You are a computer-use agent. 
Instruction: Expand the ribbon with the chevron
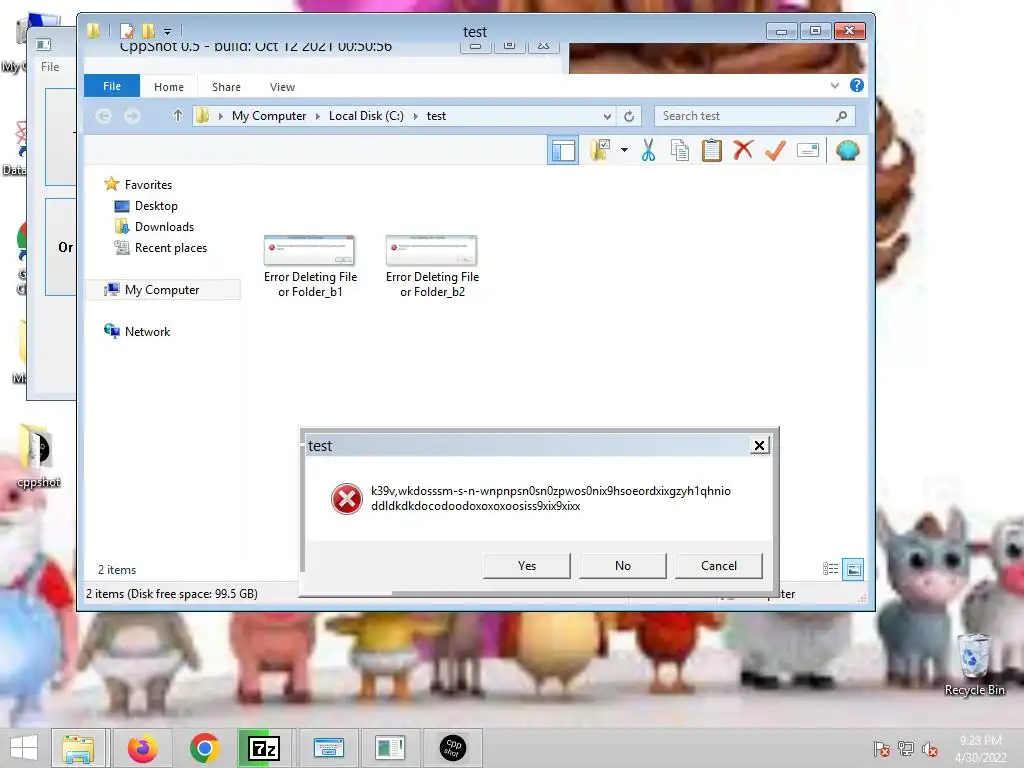835,86
